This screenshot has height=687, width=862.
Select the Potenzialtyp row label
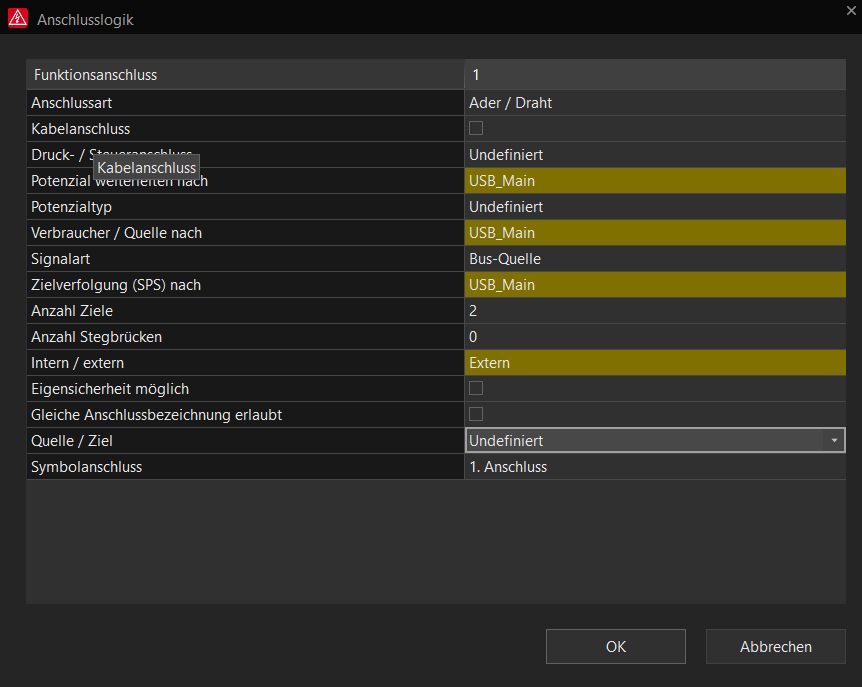coord(245,207)
